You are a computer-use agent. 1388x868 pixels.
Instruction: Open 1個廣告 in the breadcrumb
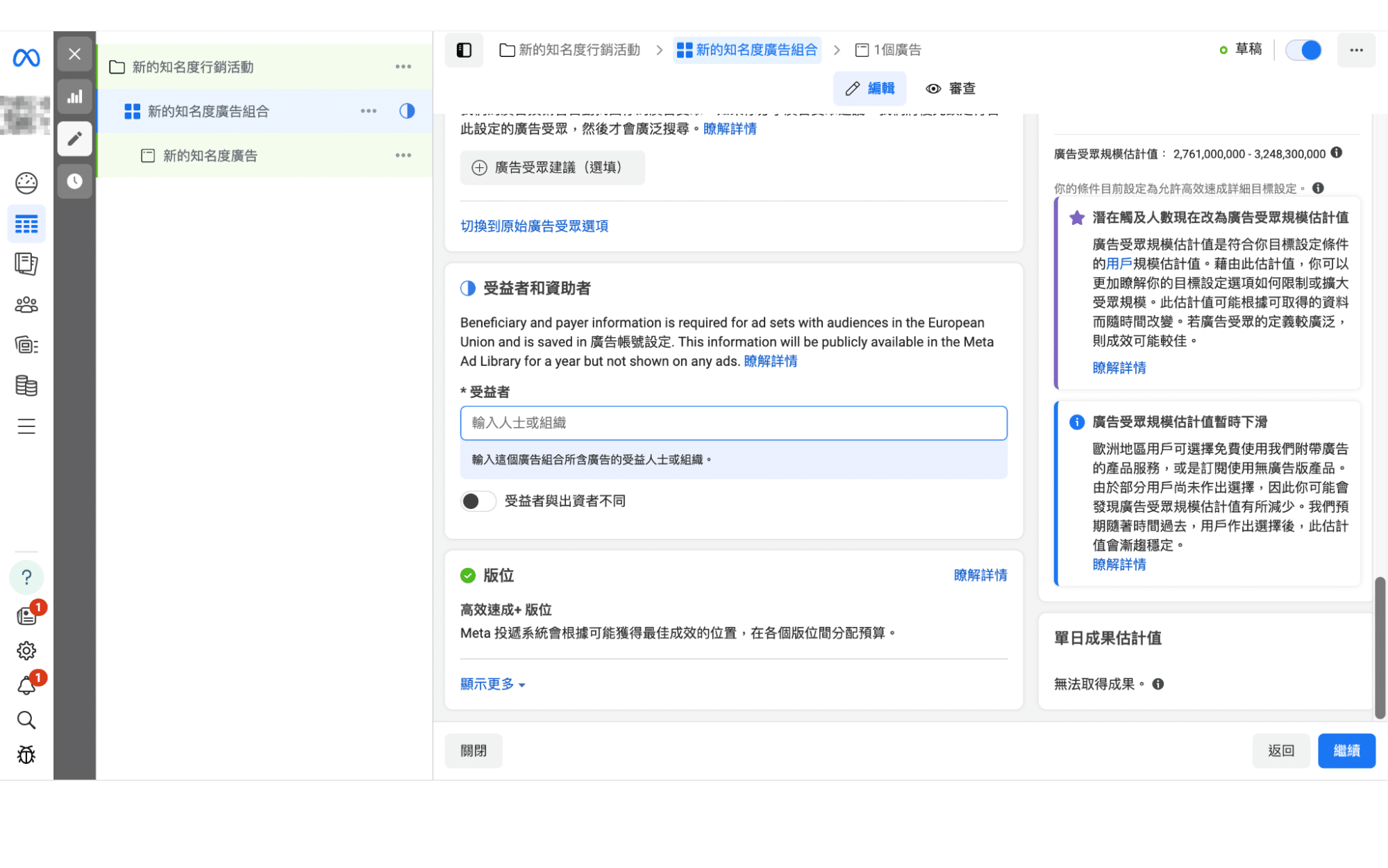896,50
